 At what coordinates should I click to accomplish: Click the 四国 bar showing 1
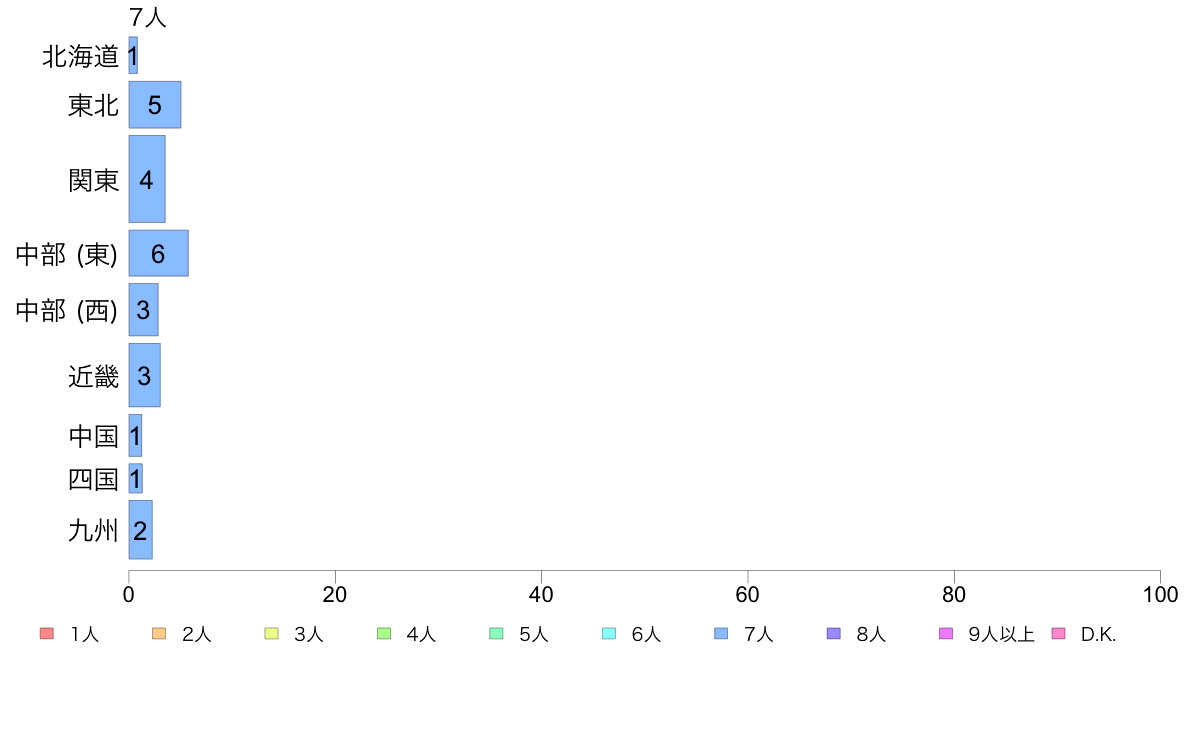[136, 478]
